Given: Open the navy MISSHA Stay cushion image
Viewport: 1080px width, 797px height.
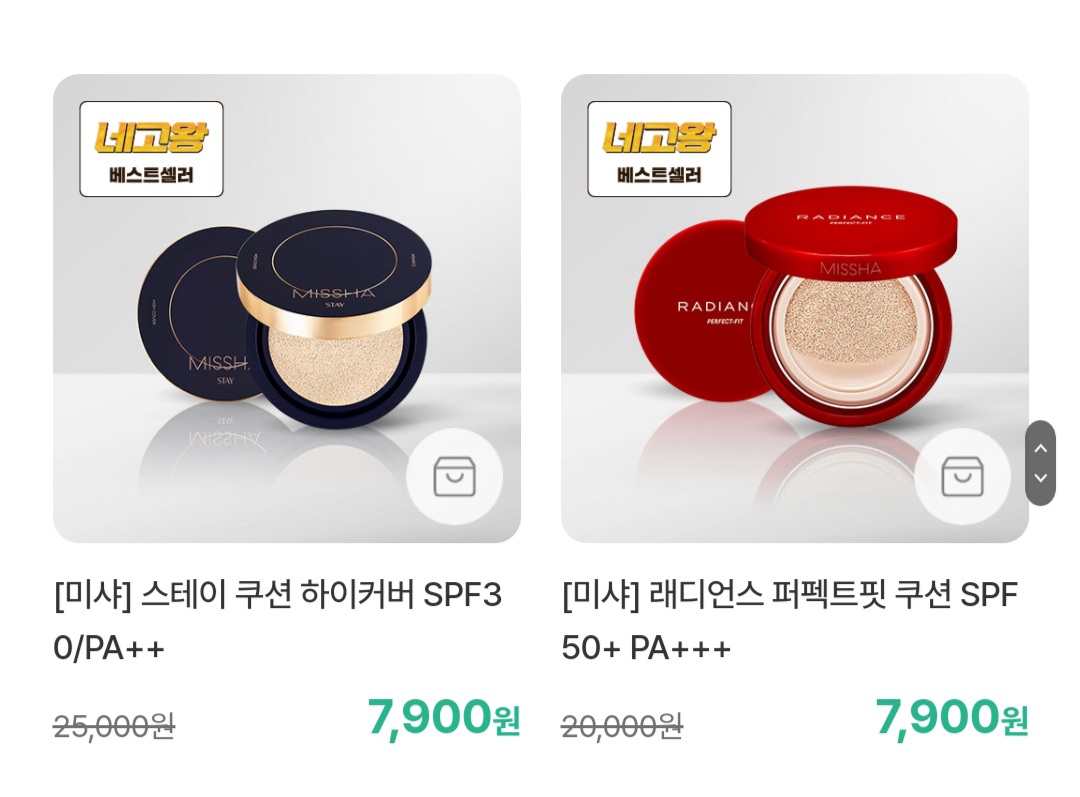Looking at the screenshot, I should 287,308.
